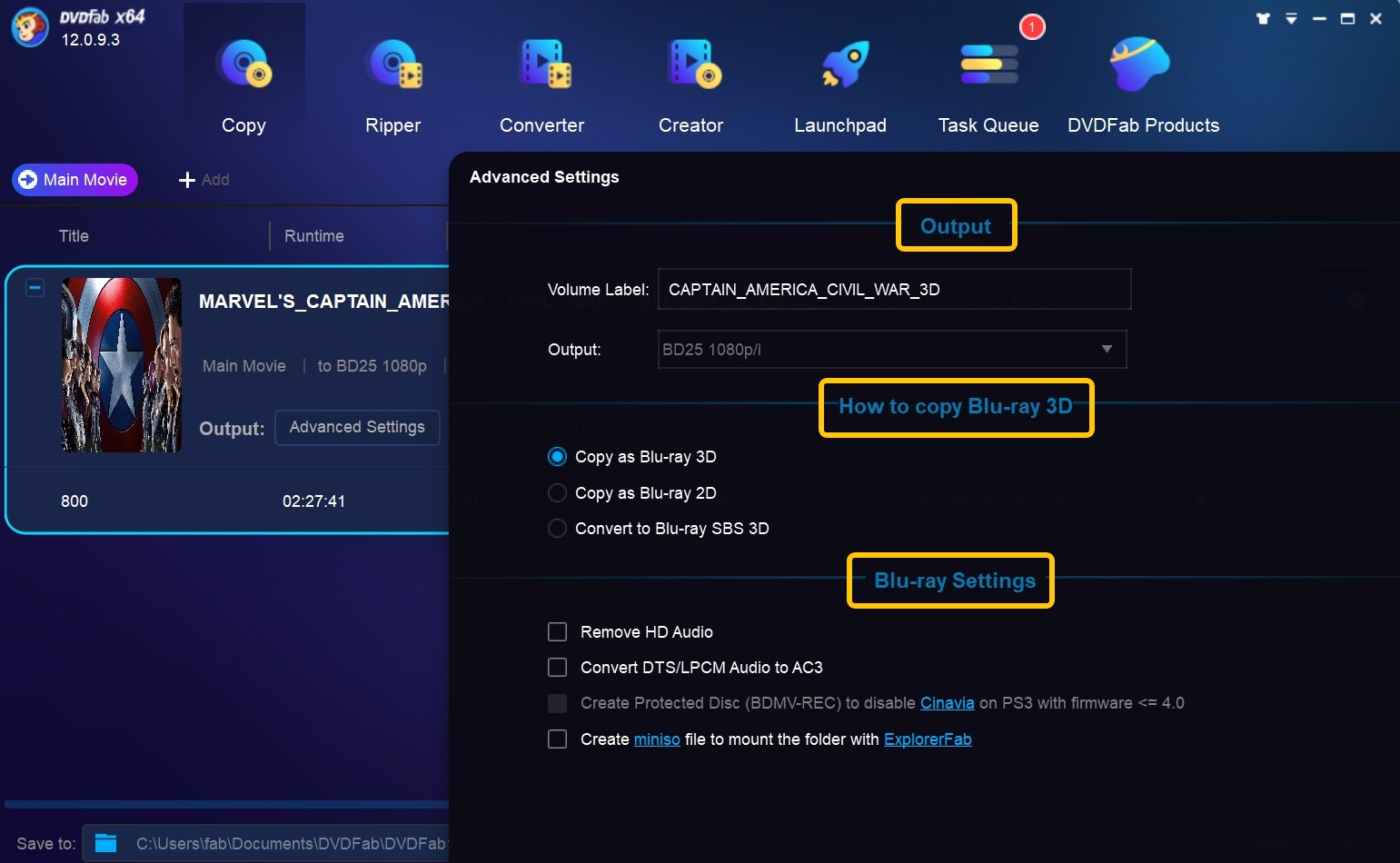Open the Cinavia hyperlink
Screen dimensions: 1400x863
pyautogui.click(x=947, y=703)
